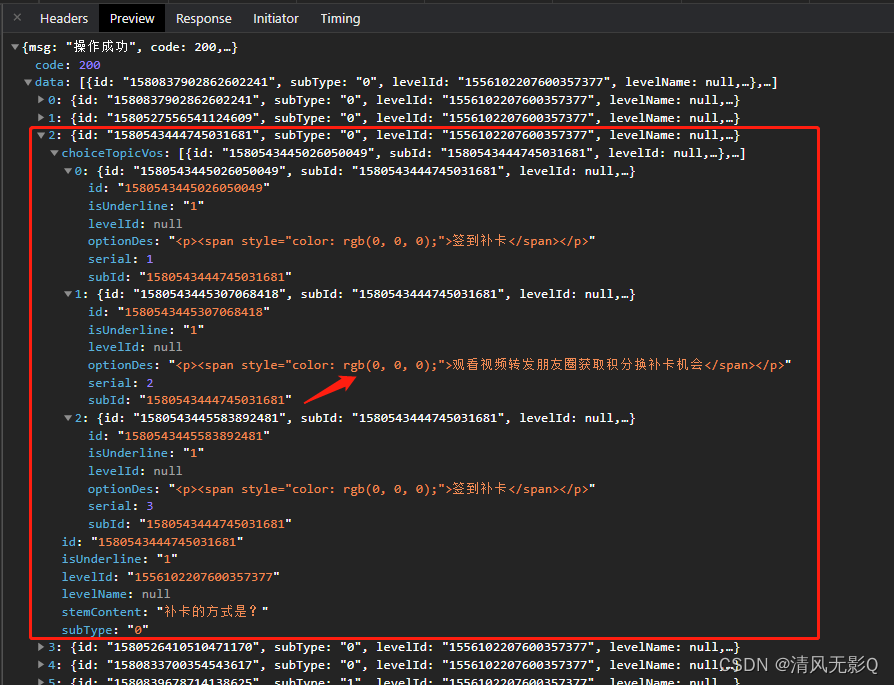The image size is (894, 685).
Task: Click optionDes with 观看视频转发朋友圈 text
Action: [439, 365]
